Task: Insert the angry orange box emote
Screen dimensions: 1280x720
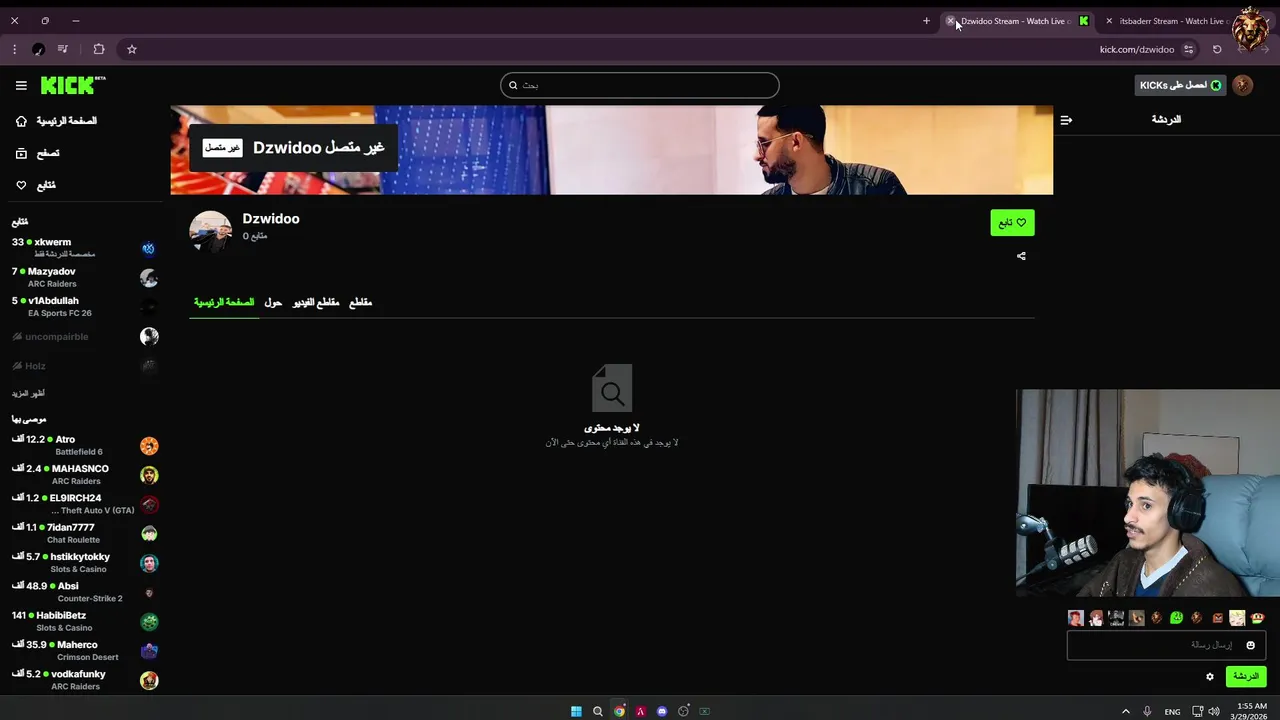Action: tap(1217, 618)
